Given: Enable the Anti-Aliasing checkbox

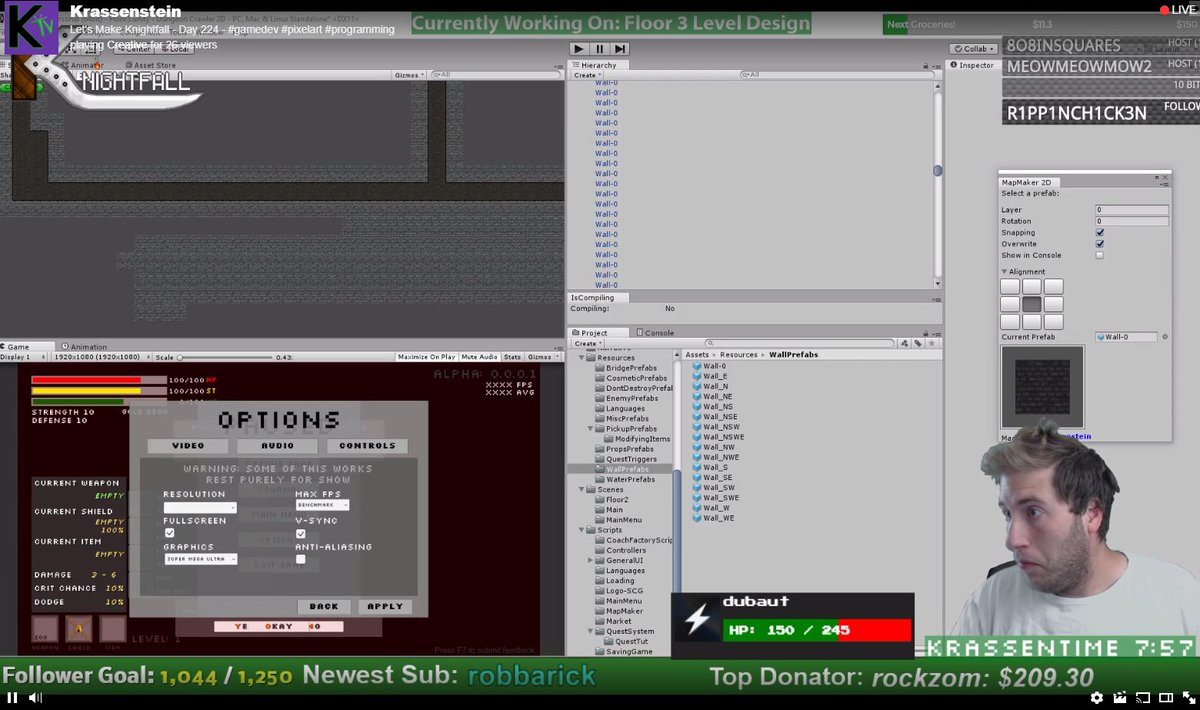Looking at the screenshot, I should (x=301, y=560).
